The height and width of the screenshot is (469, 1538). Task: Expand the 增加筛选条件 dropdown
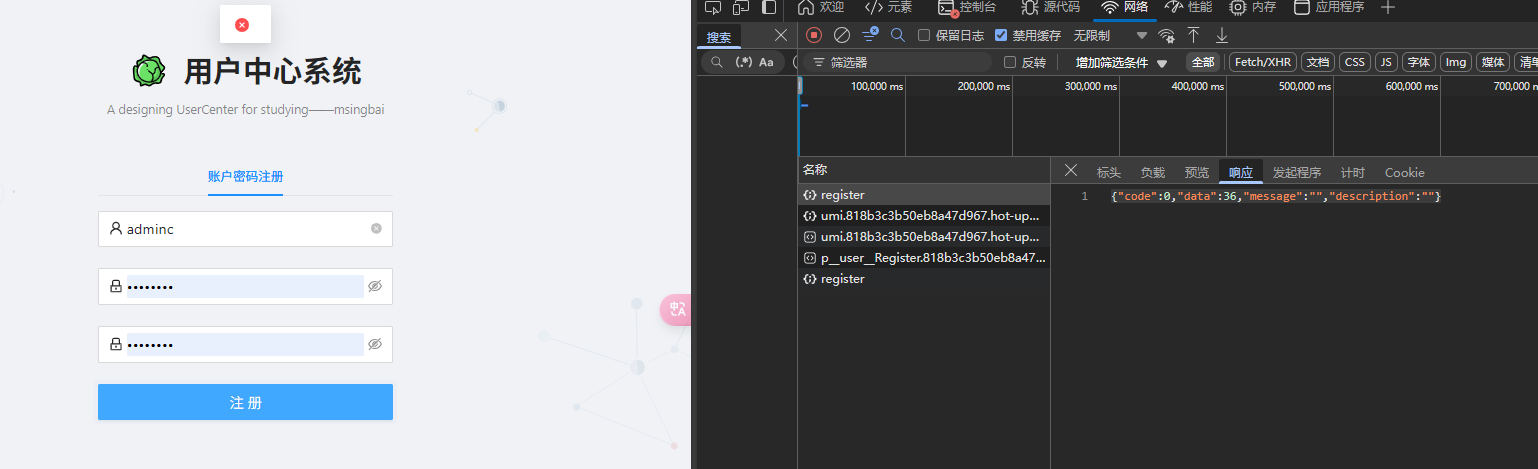pyautogui.click(x=1121, y=62)
